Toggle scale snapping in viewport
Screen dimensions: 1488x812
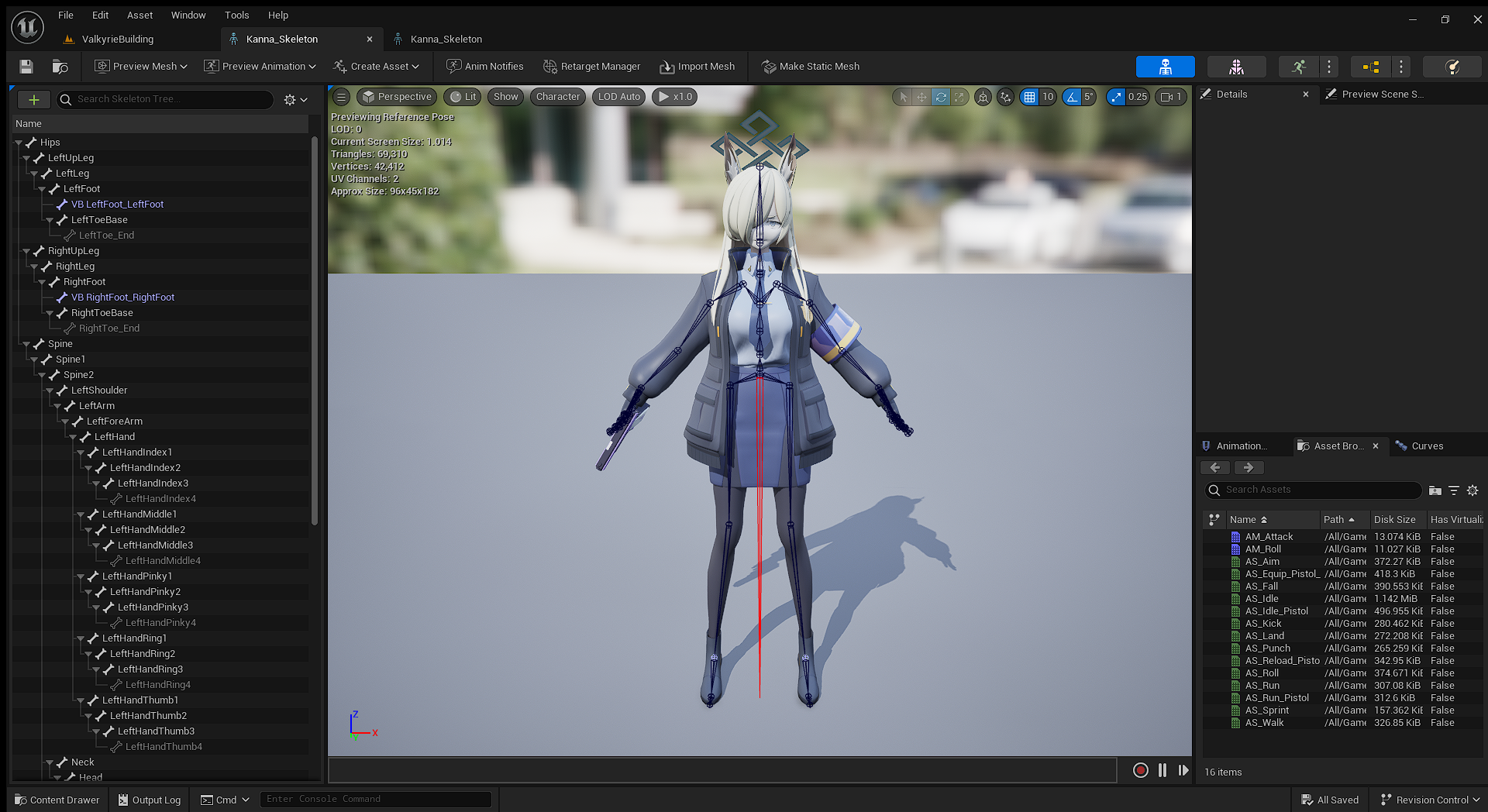click(1116, 97)
